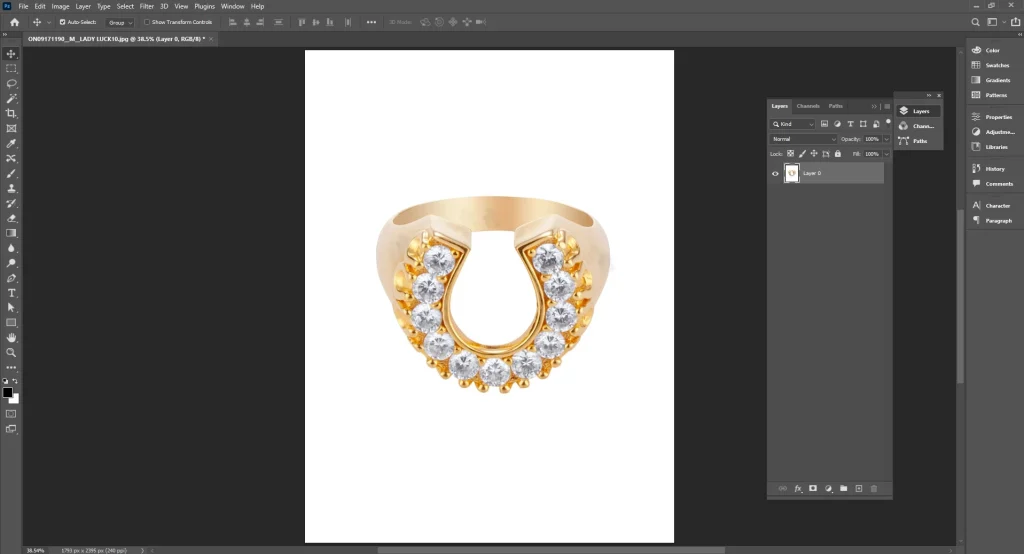Select the Crop tool in toolbar

click(x=12, y=114)
